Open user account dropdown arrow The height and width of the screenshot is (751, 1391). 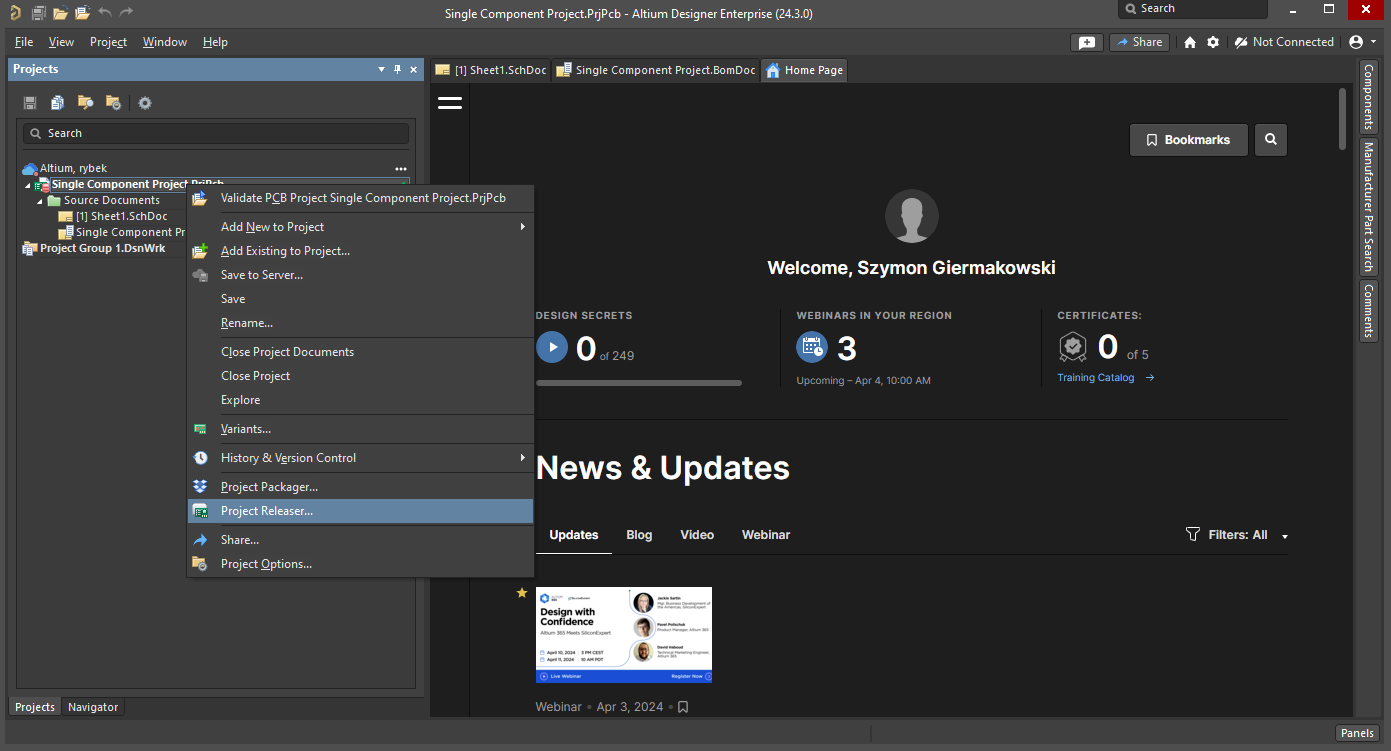1373,43
